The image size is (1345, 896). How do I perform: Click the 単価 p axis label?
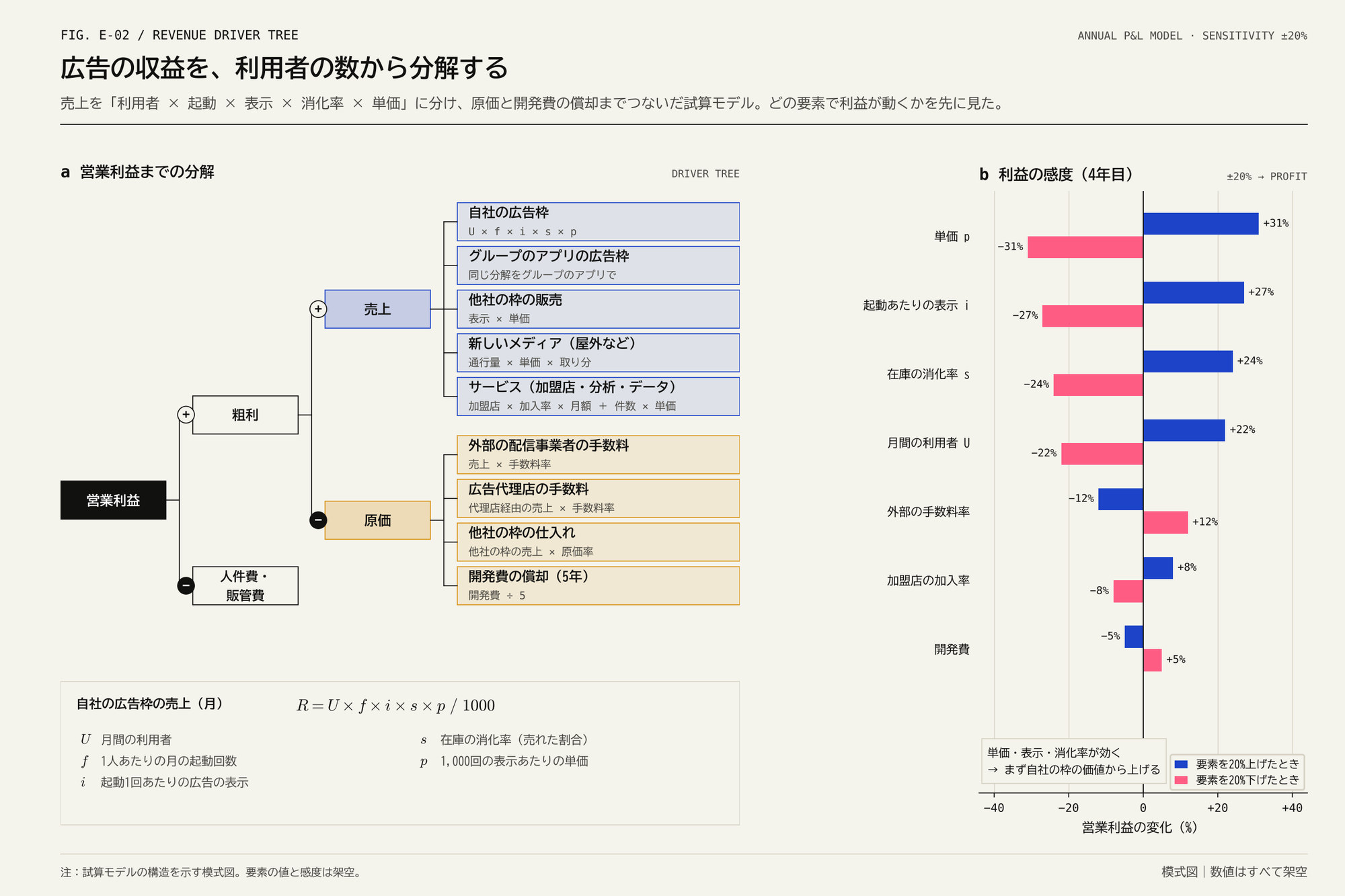tap(952, 237)
